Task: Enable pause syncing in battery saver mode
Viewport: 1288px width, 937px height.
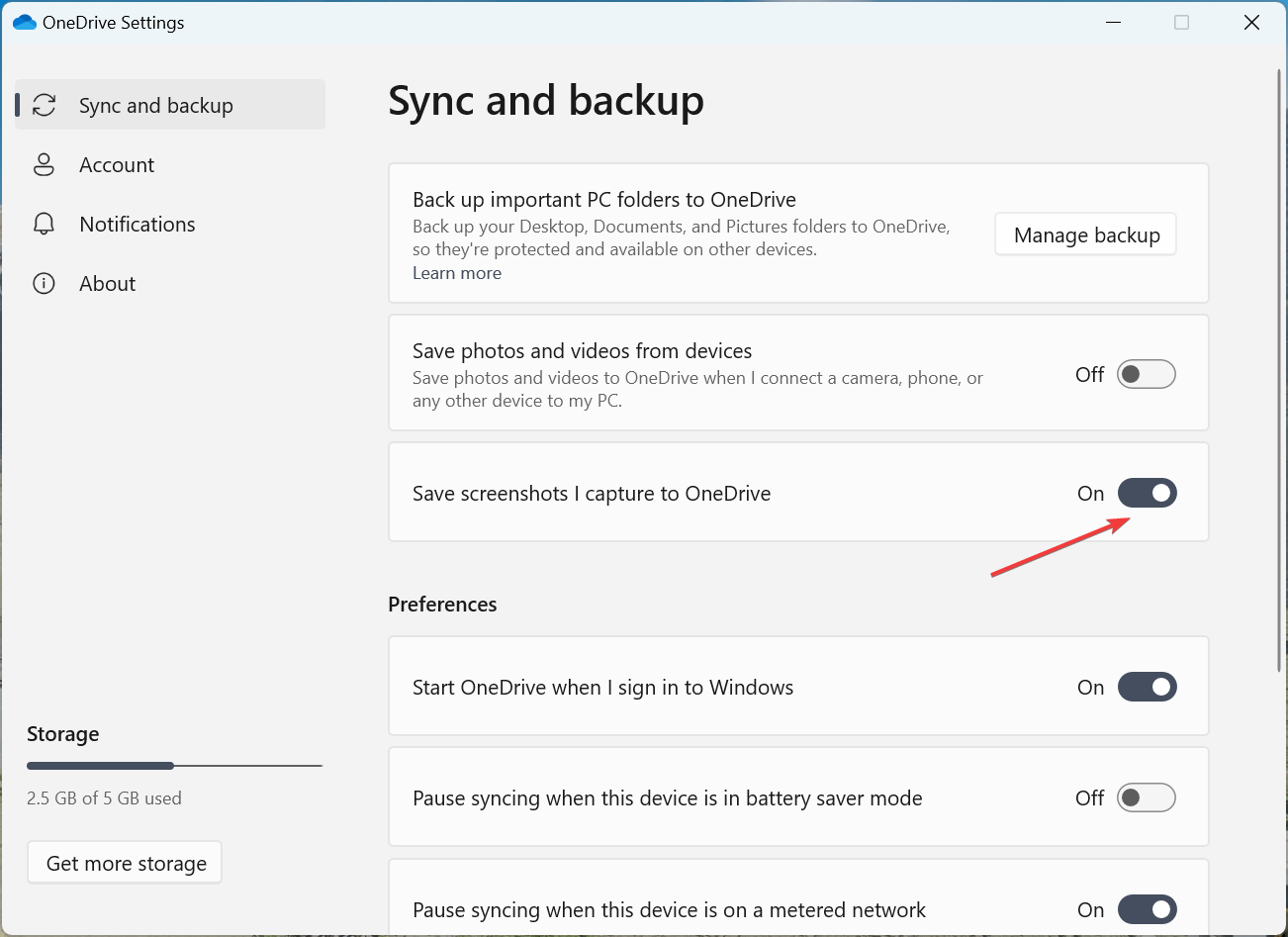Action: coord(1147,797)
